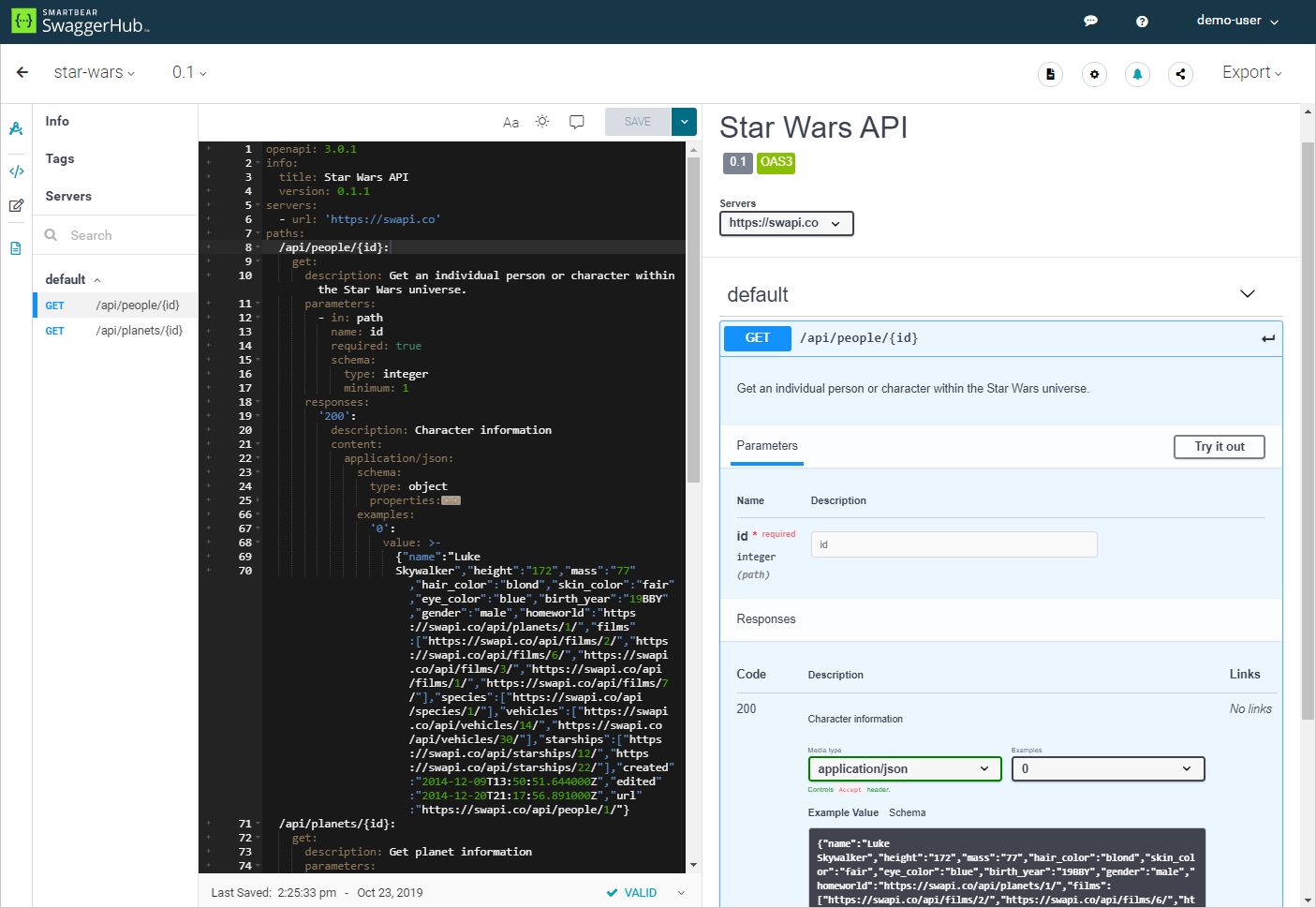Collapse the default section with its chevron
This screenshot has height=908, width=1316.
coord(1247,293)
